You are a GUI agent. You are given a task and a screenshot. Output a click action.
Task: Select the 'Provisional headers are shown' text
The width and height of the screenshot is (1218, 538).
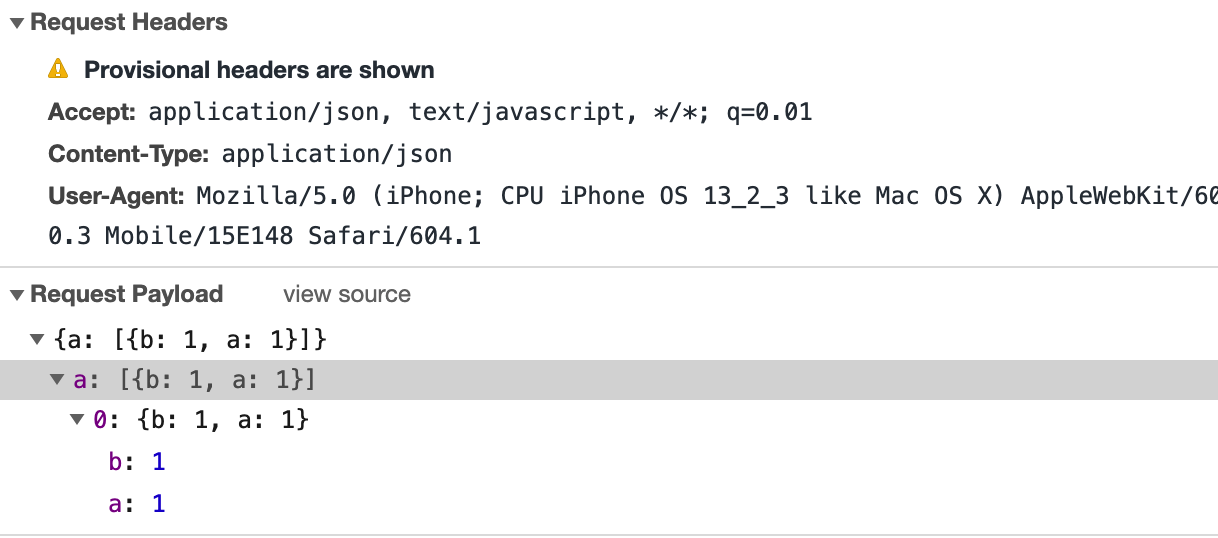click(x=259, y=70)
